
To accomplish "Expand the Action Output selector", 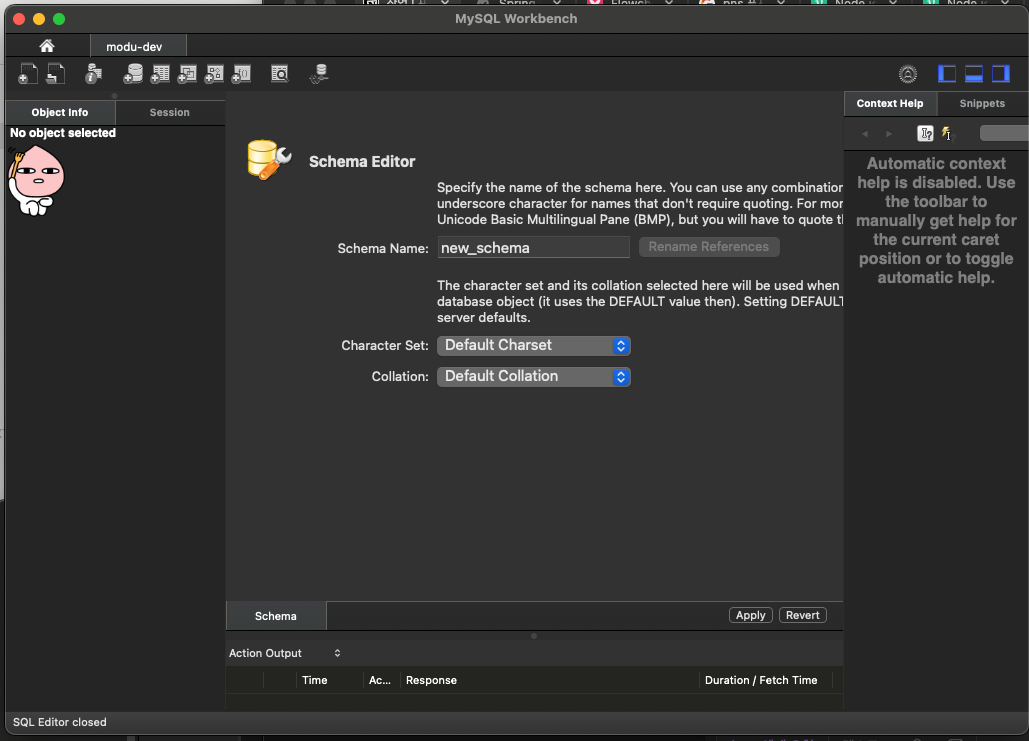I will coord(285,653).
